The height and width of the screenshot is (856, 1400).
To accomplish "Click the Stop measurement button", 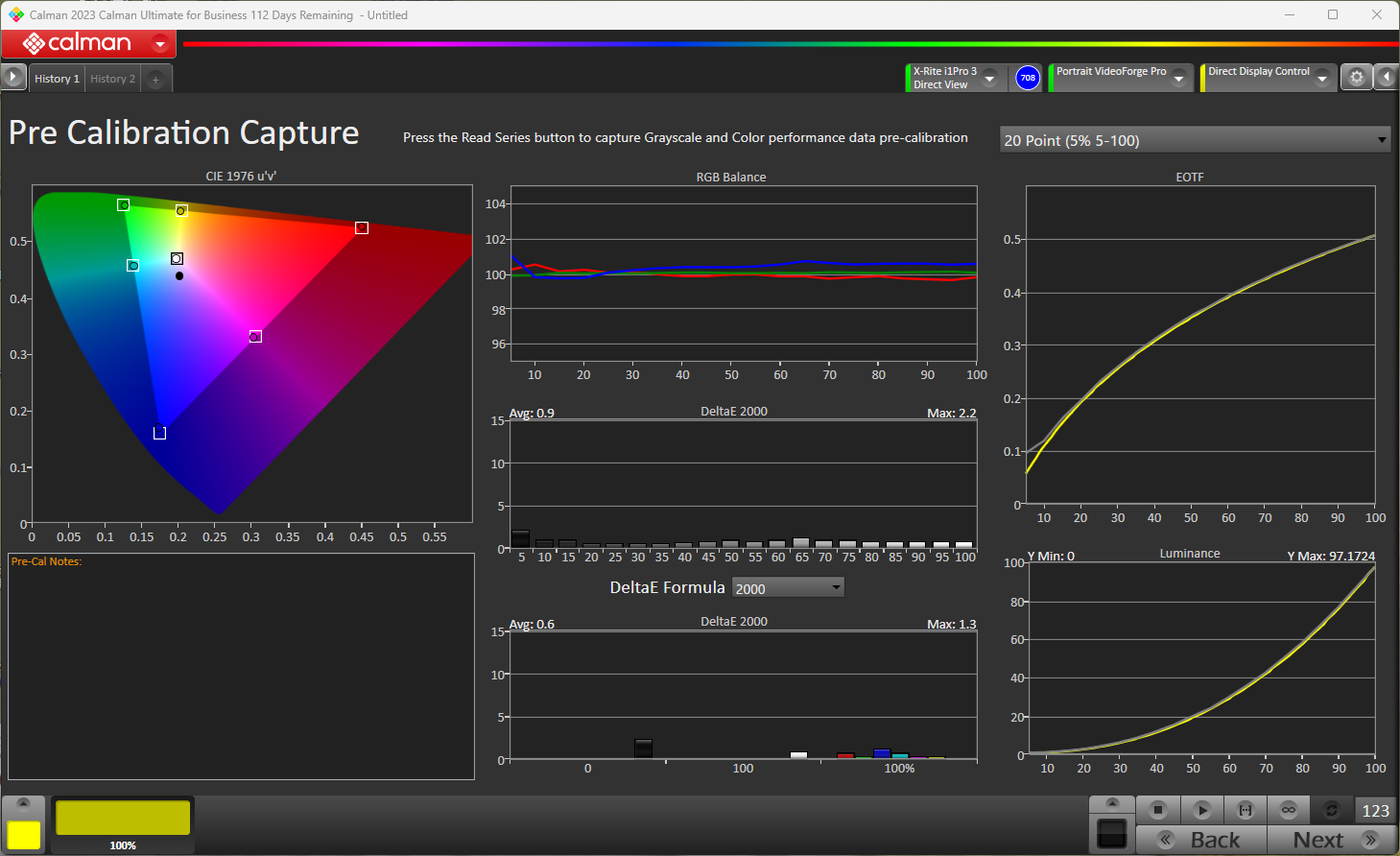I will pos(1158,810).
